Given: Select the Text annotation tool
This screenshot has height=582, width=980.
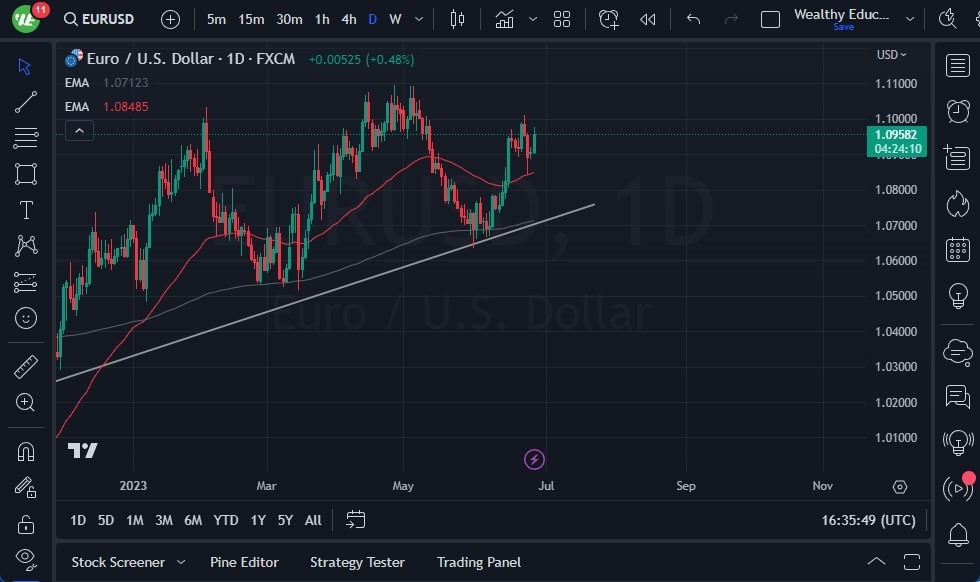Looking at the screenshot, I should click(x=25, y=210).
